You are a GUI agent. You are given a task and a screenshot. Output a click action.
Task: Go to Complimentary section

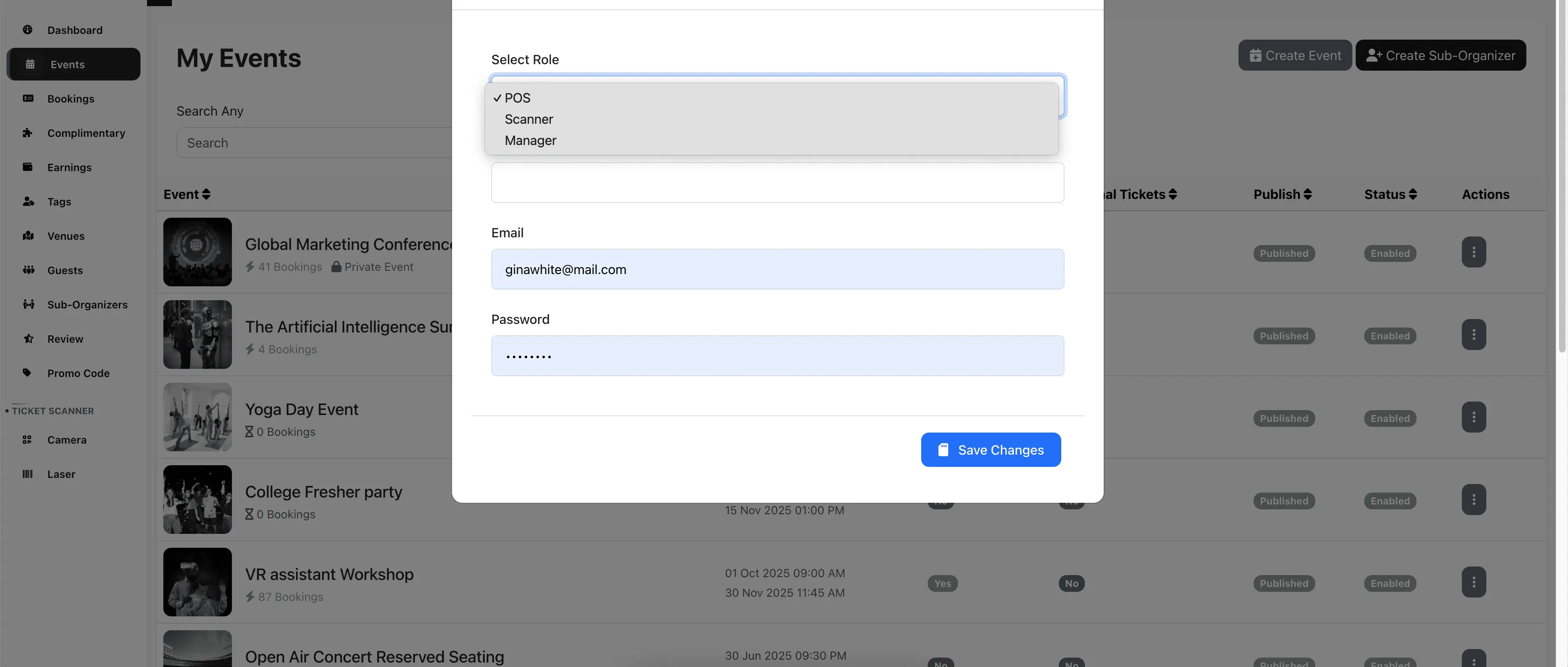pos(86,133)
